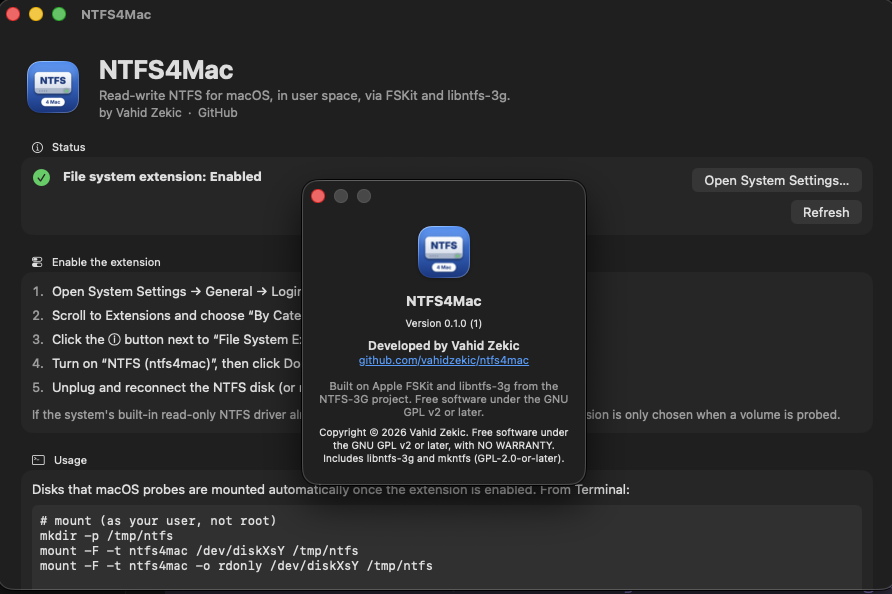Image resolution: width=892 pixels, height=594 pixels.
Task: Click the NTFS4Mac app icon in main window header
Action: (x=53, y=87)
